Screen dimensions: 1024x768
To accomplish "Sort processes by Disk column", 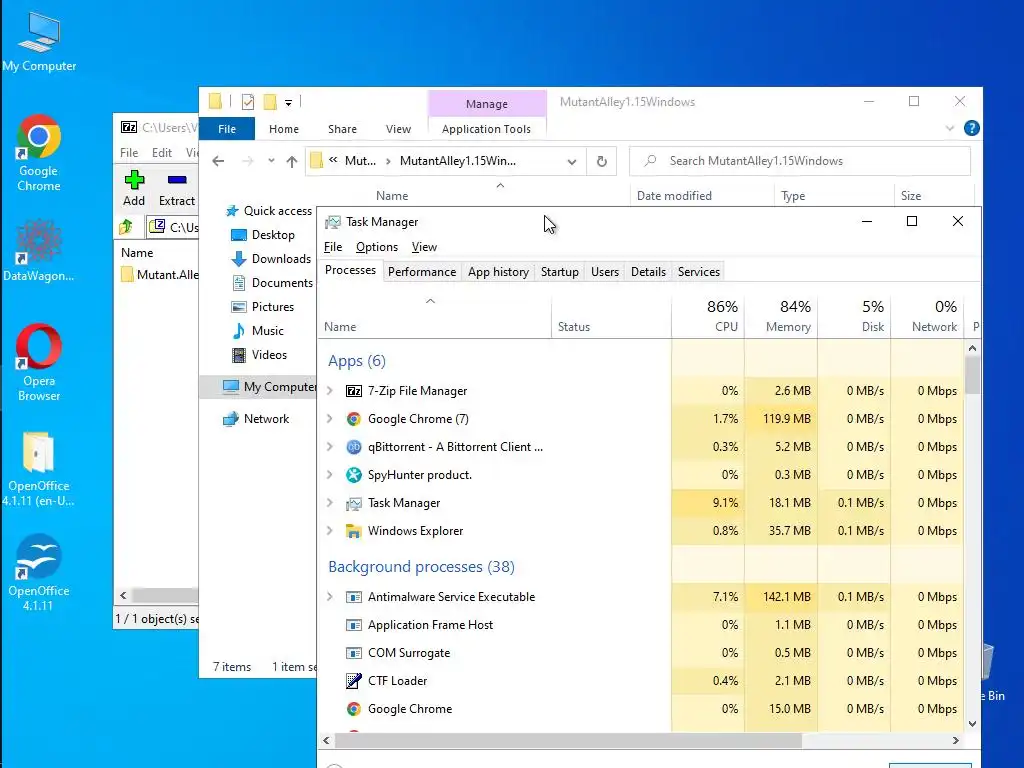I will tap(854, 316).
